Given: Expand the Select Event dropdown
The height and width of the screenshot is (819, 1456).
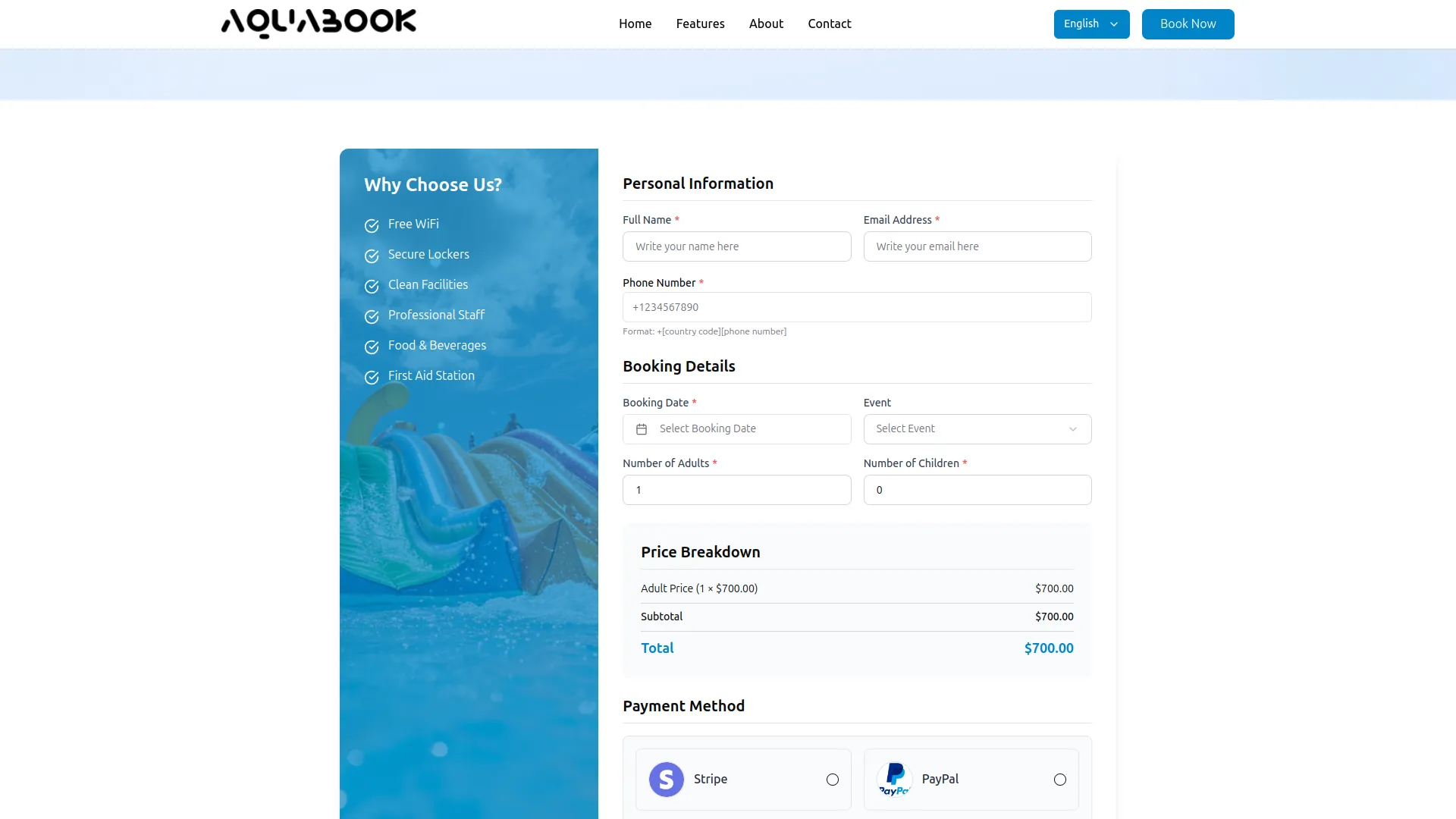Looking at the screenshot, I should coord(977,429).
